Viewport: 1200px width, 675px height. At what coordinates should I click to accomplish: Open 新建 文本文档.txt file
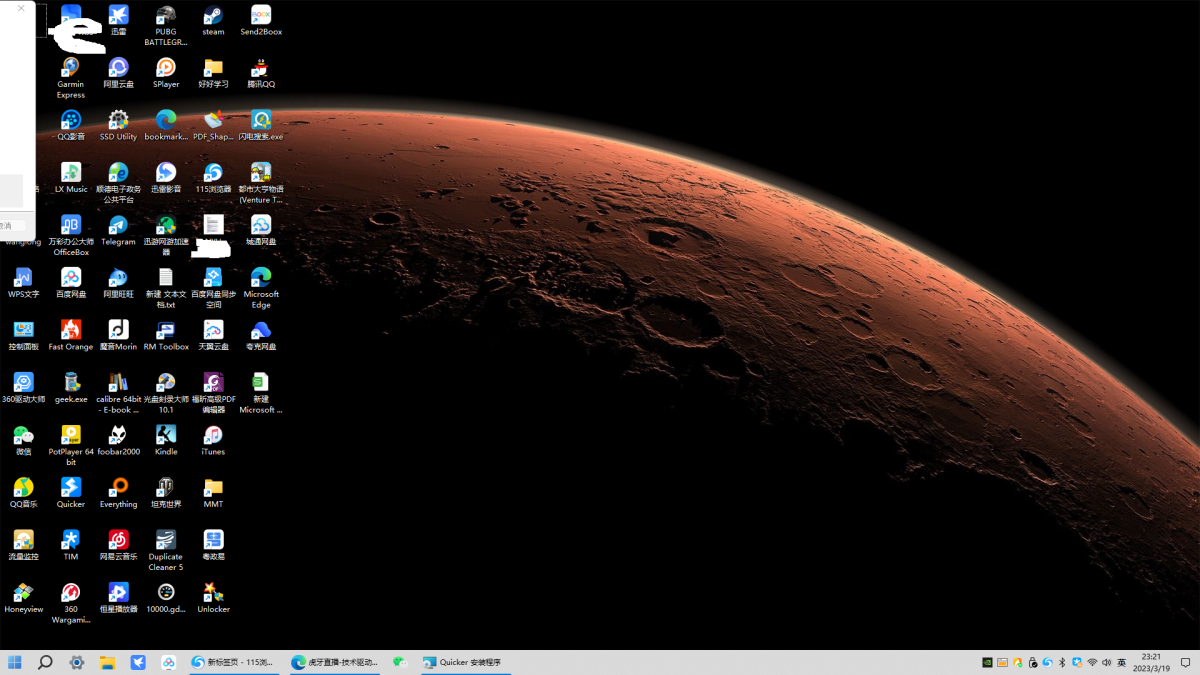pos(166,288)
